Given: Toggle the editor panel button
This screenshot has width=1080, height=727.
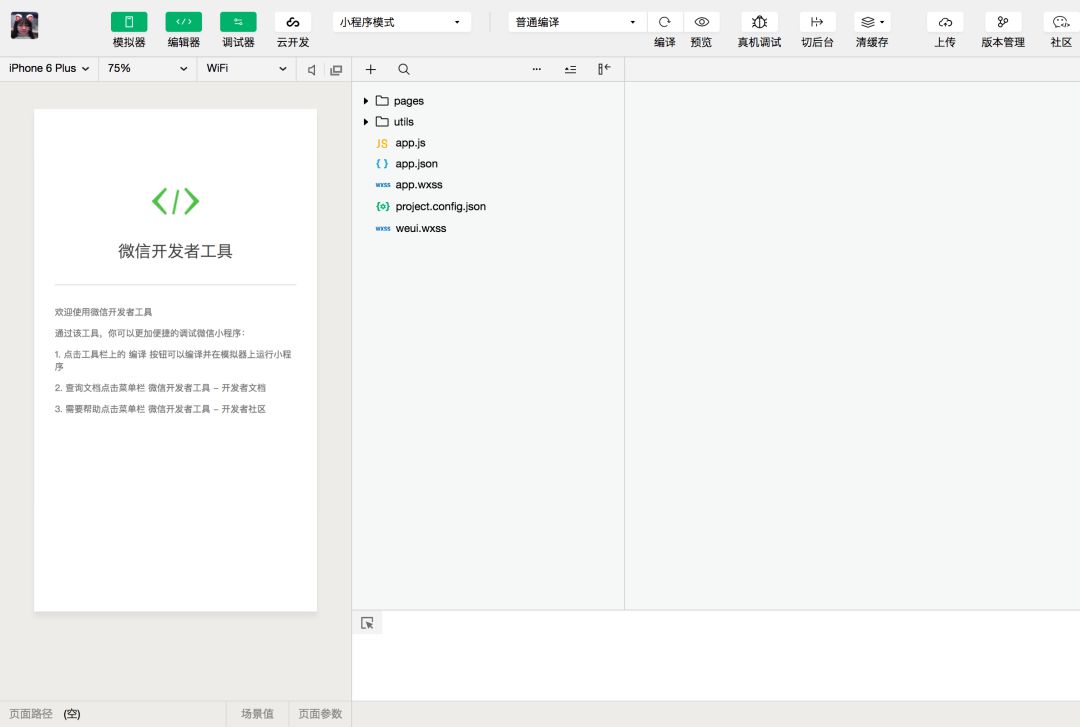Looking at the screenshot, I should pos(183,22).
